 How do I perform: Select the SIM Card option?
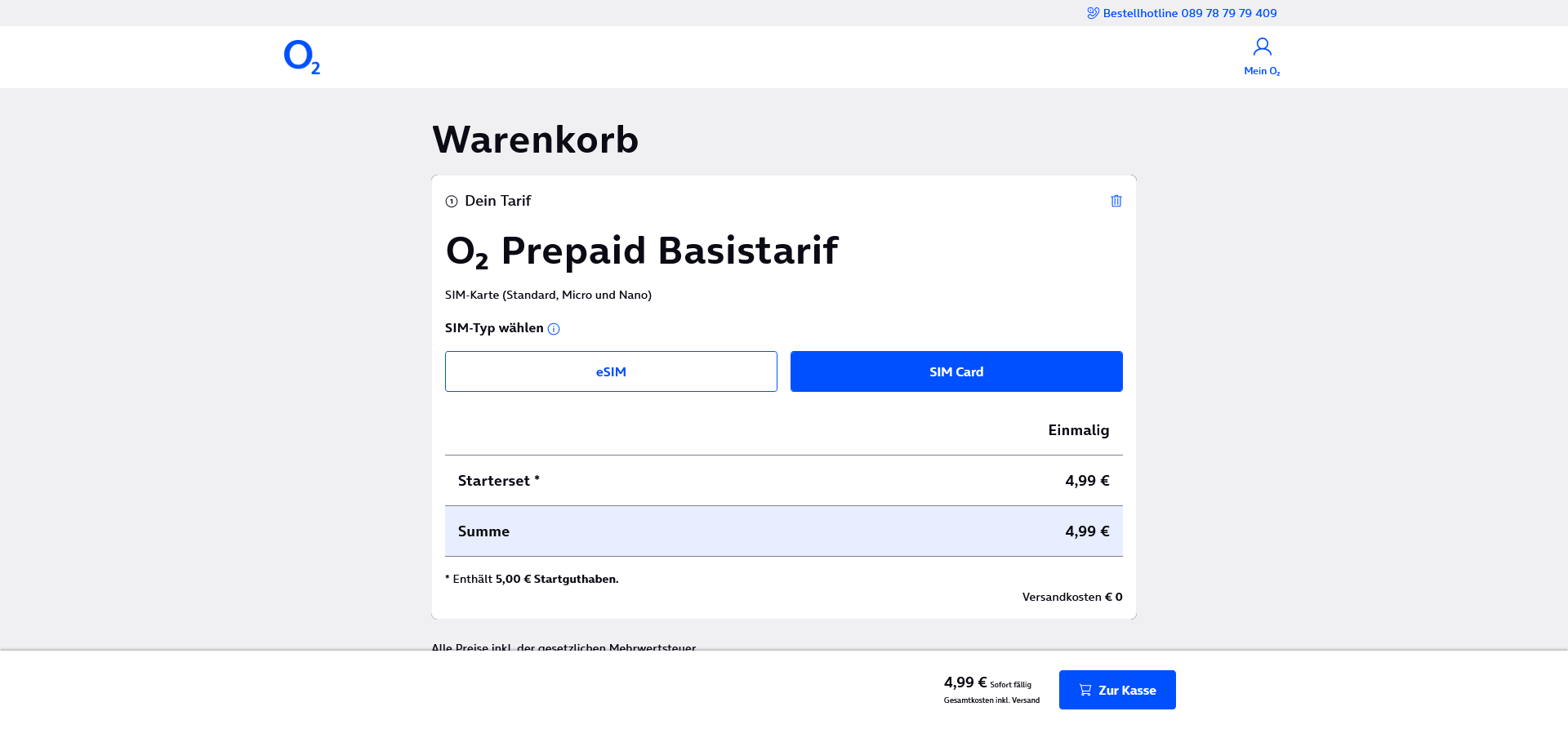956,371
